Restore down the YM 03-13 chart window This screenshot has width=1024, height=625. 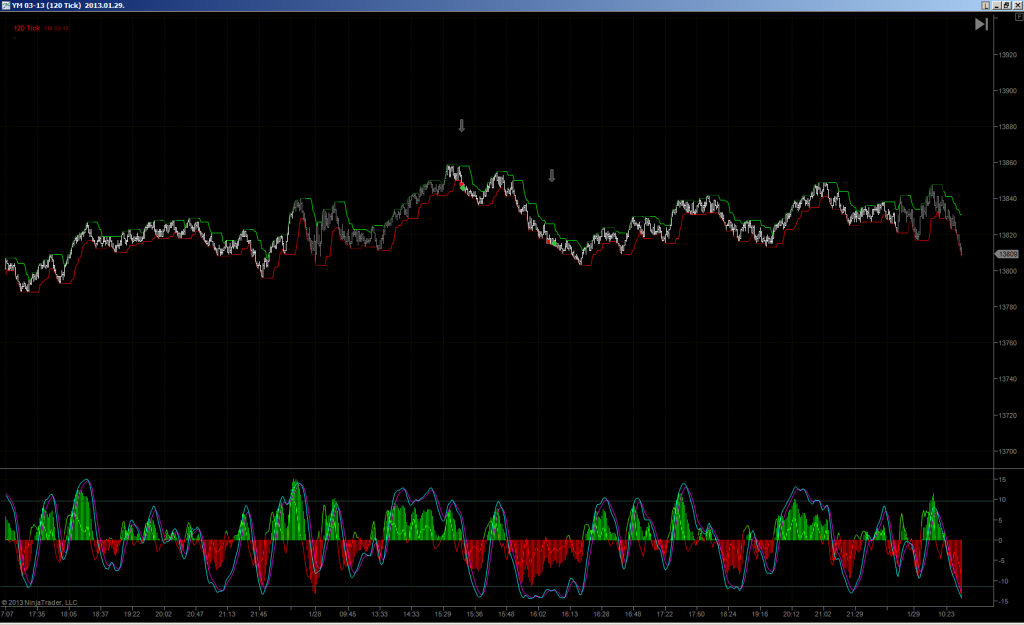point(1007,5)
